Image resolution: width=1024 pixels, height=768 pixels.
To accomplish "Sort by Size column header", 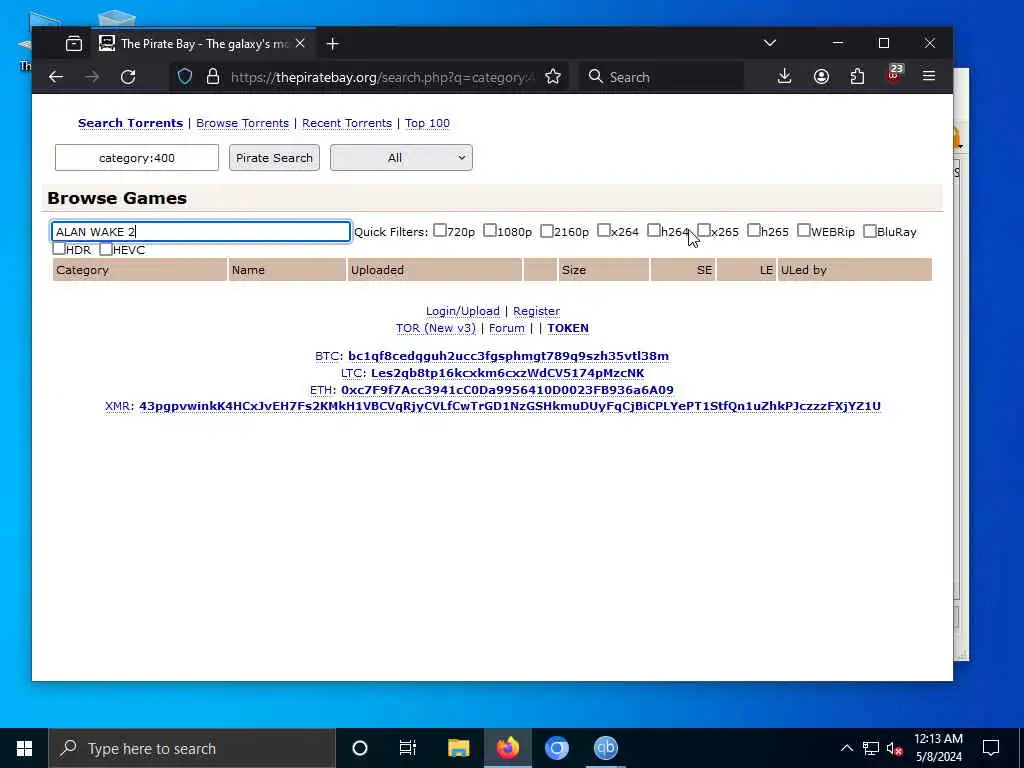I will click(603, 270).
